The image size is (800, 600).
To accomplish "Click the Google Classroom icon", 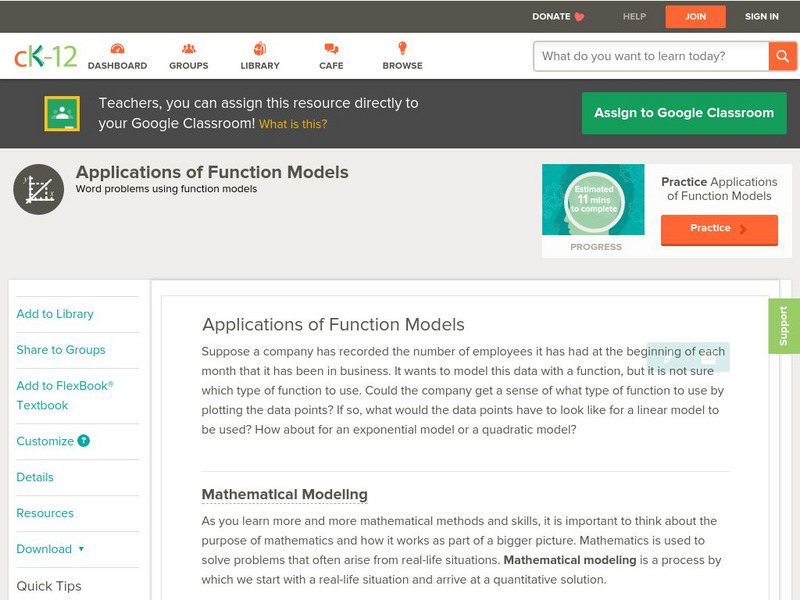I will [62, 114].
